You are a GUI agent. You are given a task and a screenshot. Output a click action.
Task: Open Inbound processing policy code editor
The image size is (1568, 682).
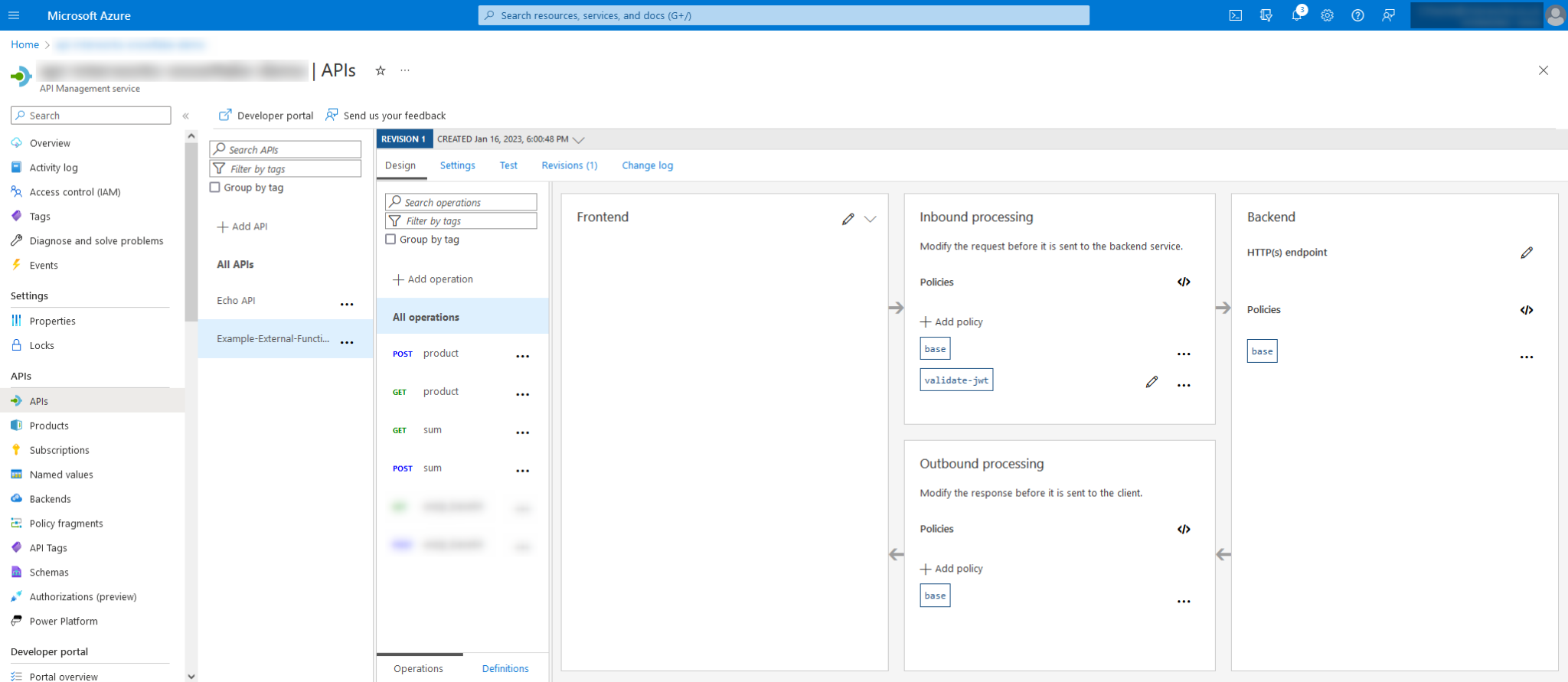point(1184,282)
